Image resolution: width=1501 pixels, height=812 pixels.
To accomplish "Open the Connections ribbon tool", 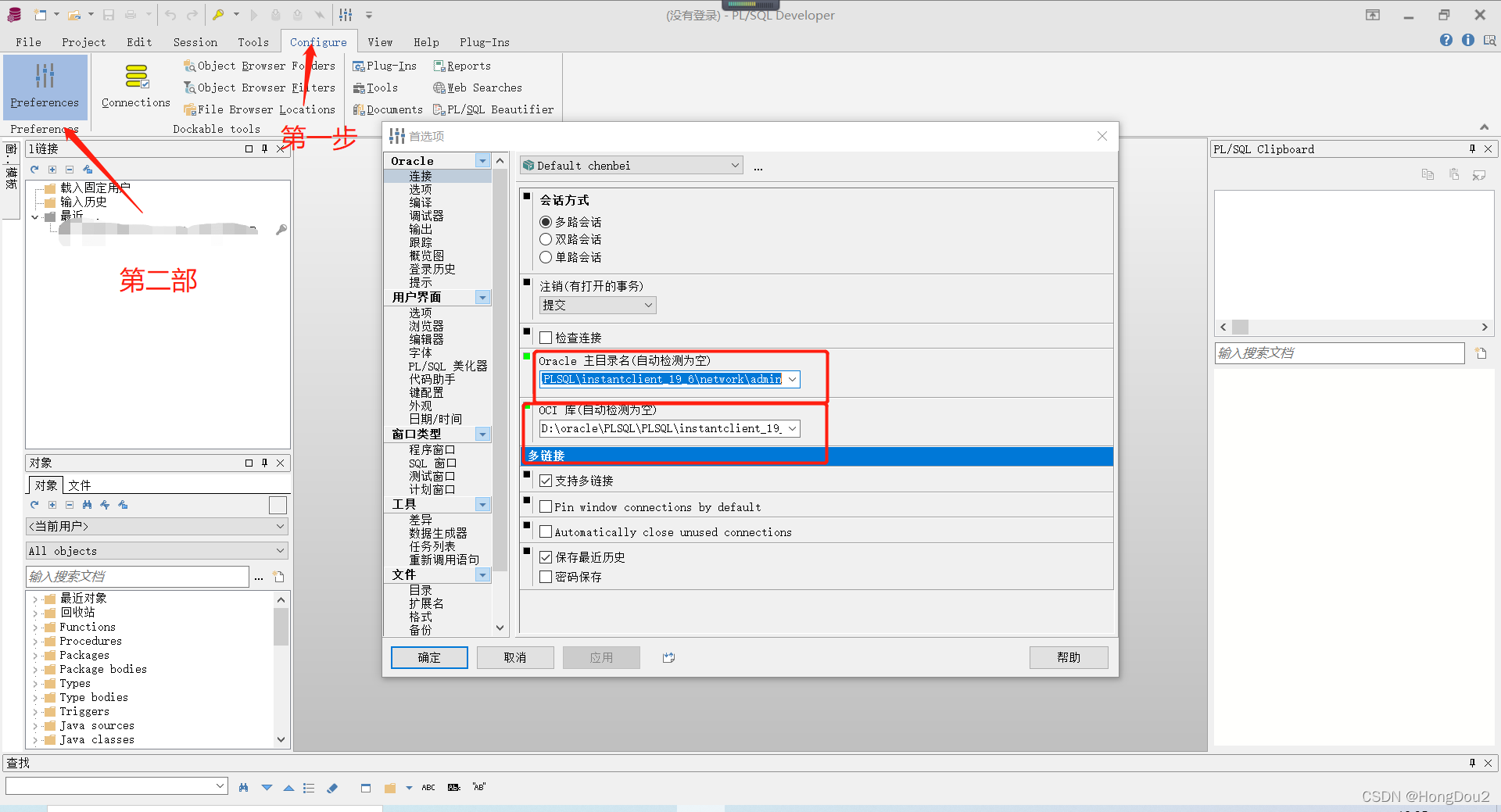I will pyautogui.click(x=136, y=85).
